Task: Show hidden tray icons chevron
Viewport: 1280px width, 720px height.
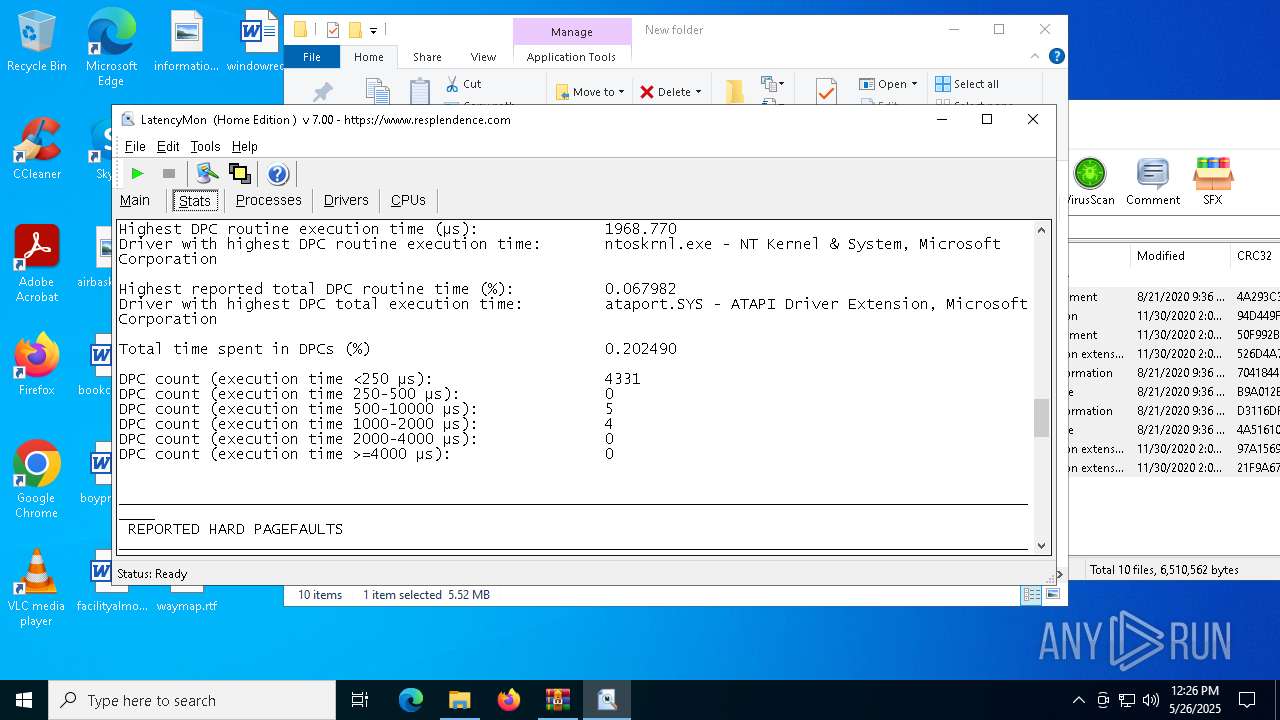Action: point(1078,700)
